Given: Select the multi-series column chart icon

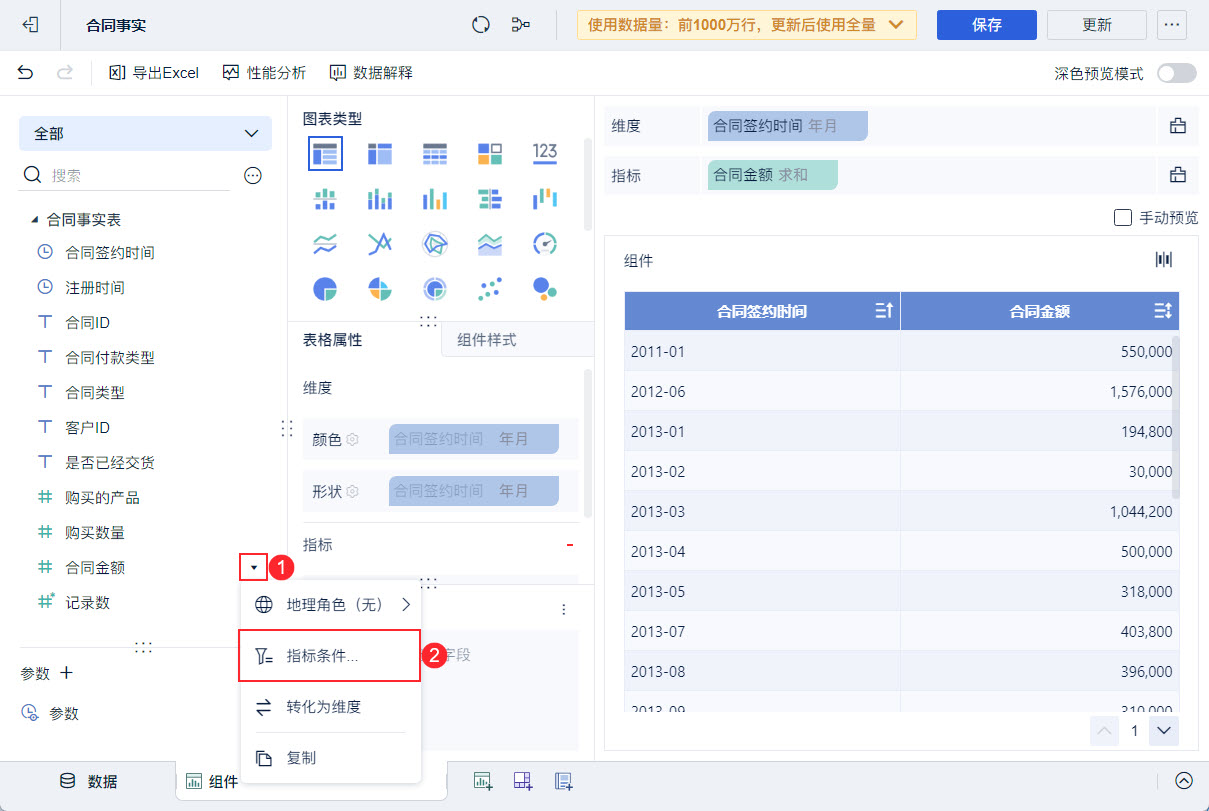Looking at the screenshot, I should coord(434,198).
